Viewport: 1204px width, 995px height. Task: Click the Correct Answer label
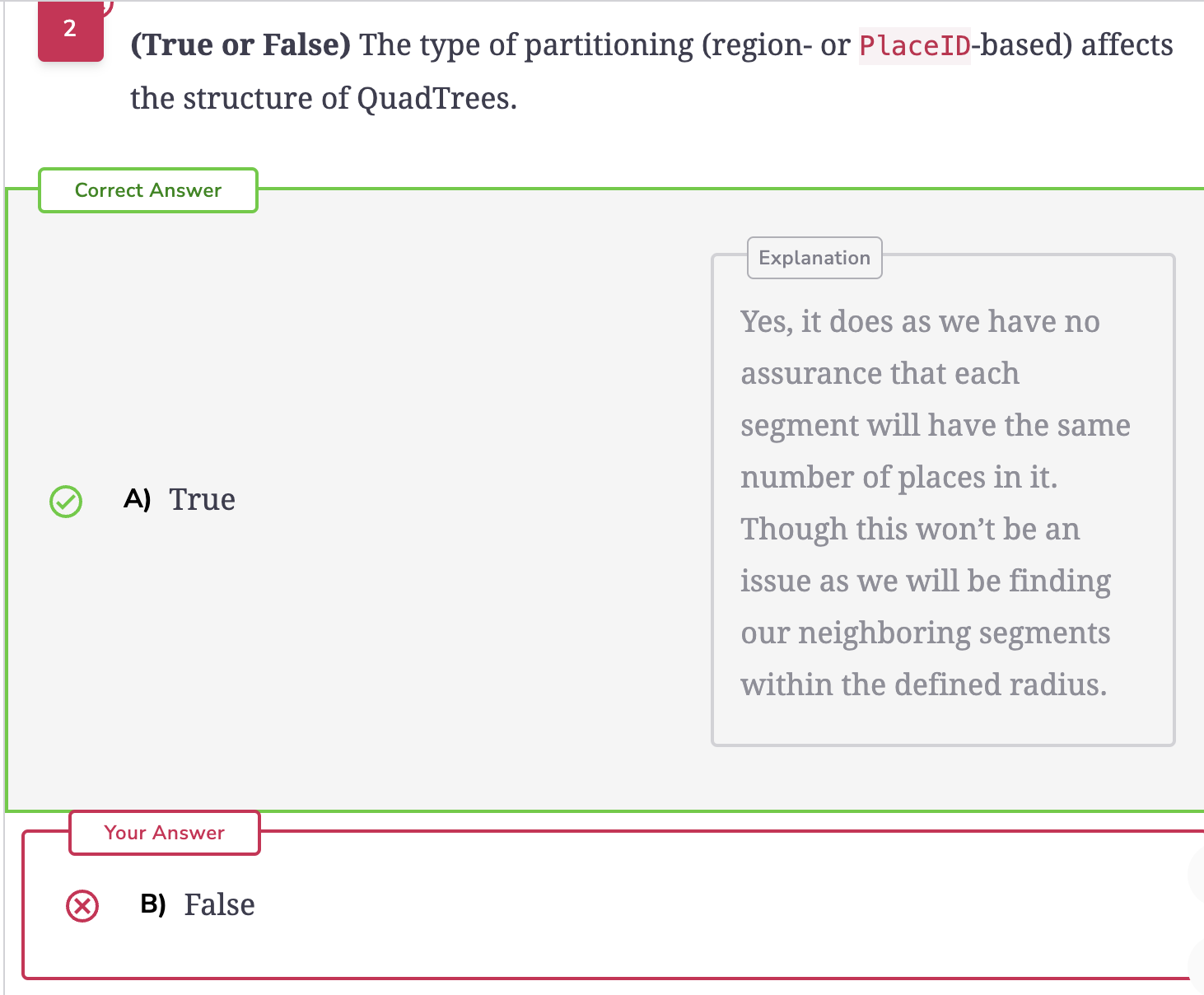point(148,190)
